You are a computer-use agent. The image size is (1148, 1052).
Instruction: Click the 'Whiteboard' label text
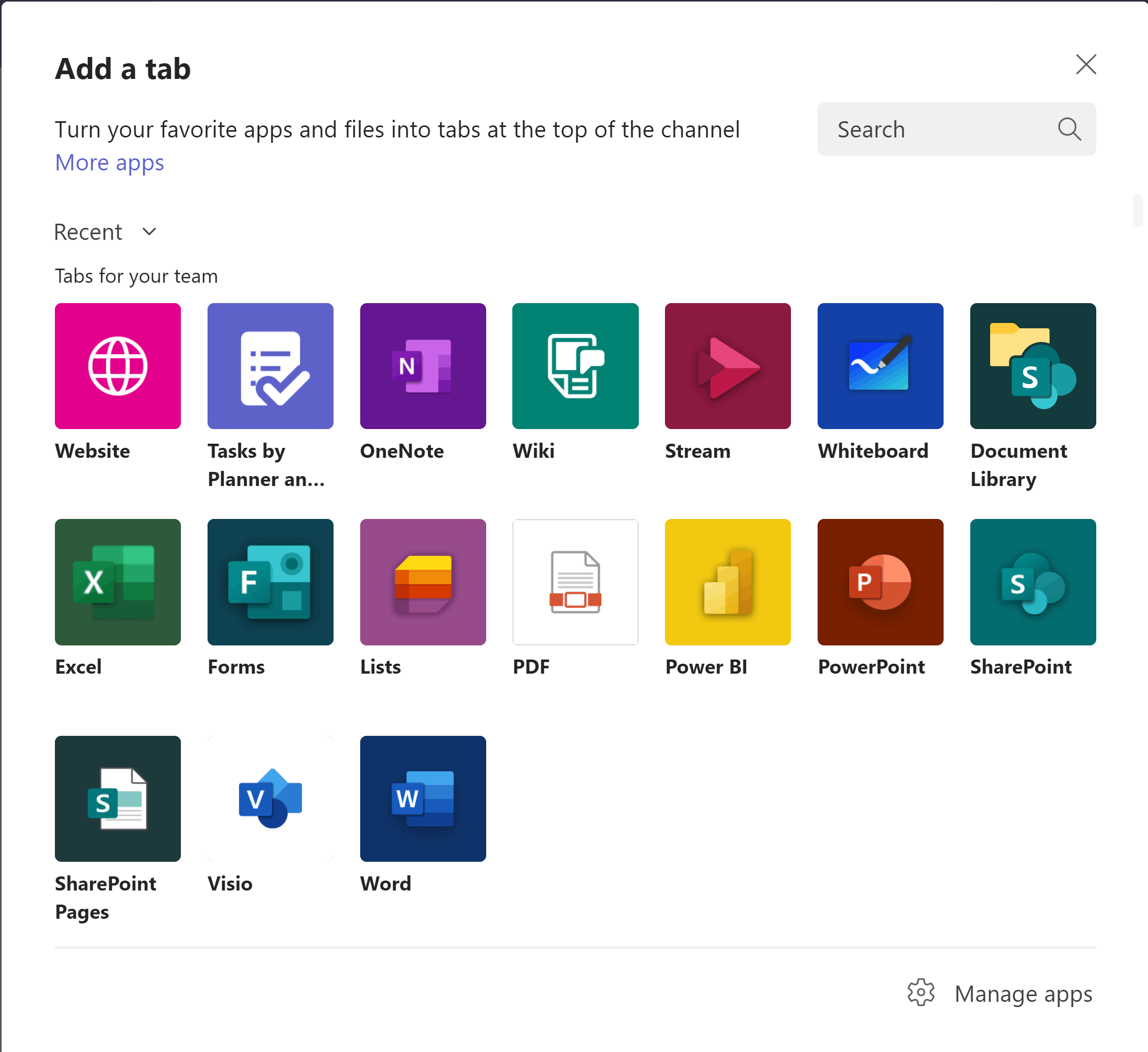click(873, 451)
